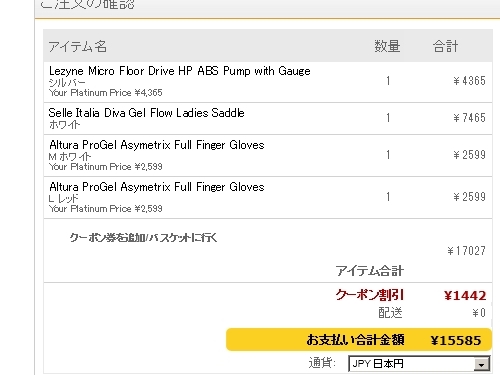
Task: Click the お支払い合計金額 yellow total bar
Action: pyautogui.click(x=359, y=340)
